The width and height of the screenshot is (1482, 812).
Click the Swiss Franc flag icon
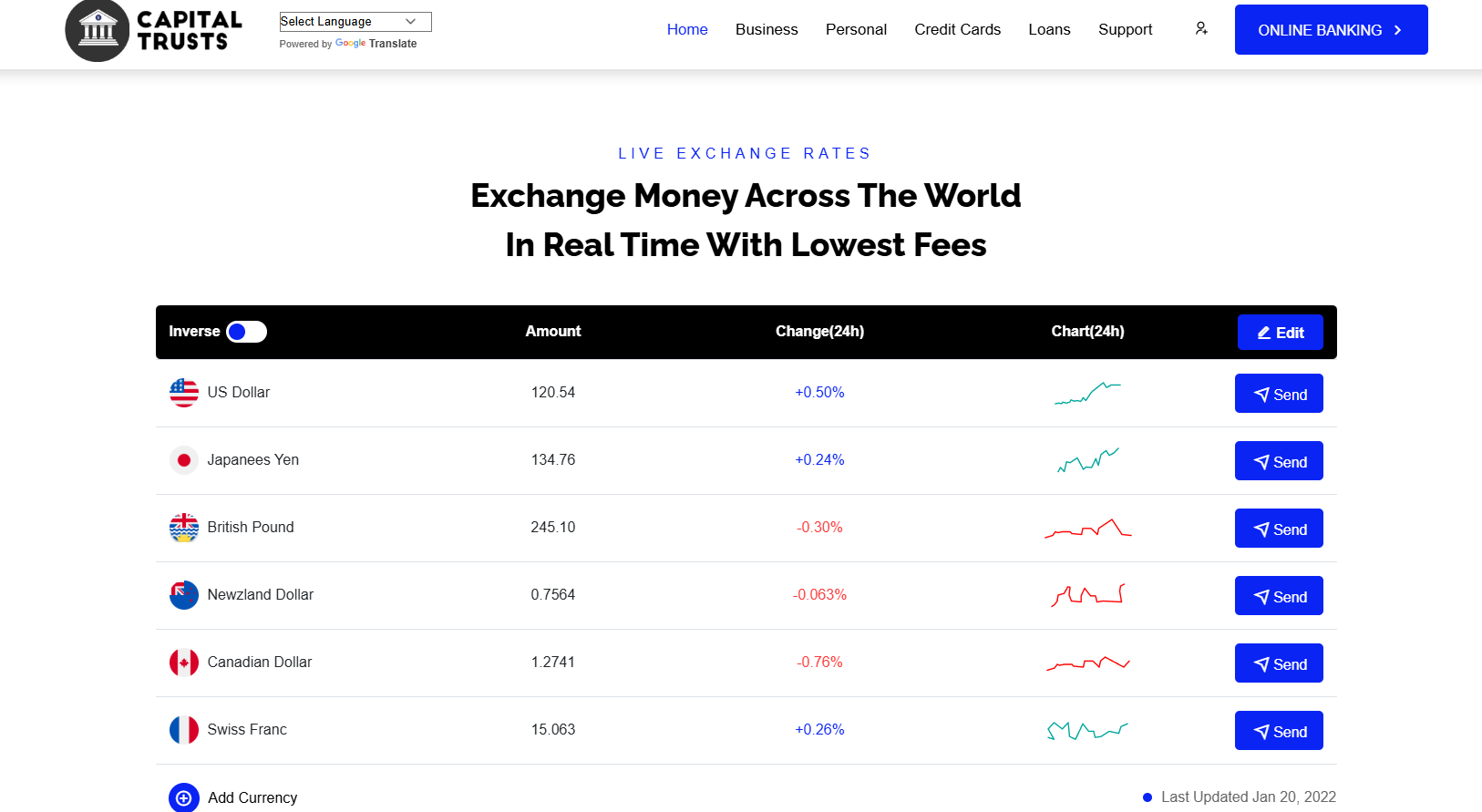(x=184, y=730)
